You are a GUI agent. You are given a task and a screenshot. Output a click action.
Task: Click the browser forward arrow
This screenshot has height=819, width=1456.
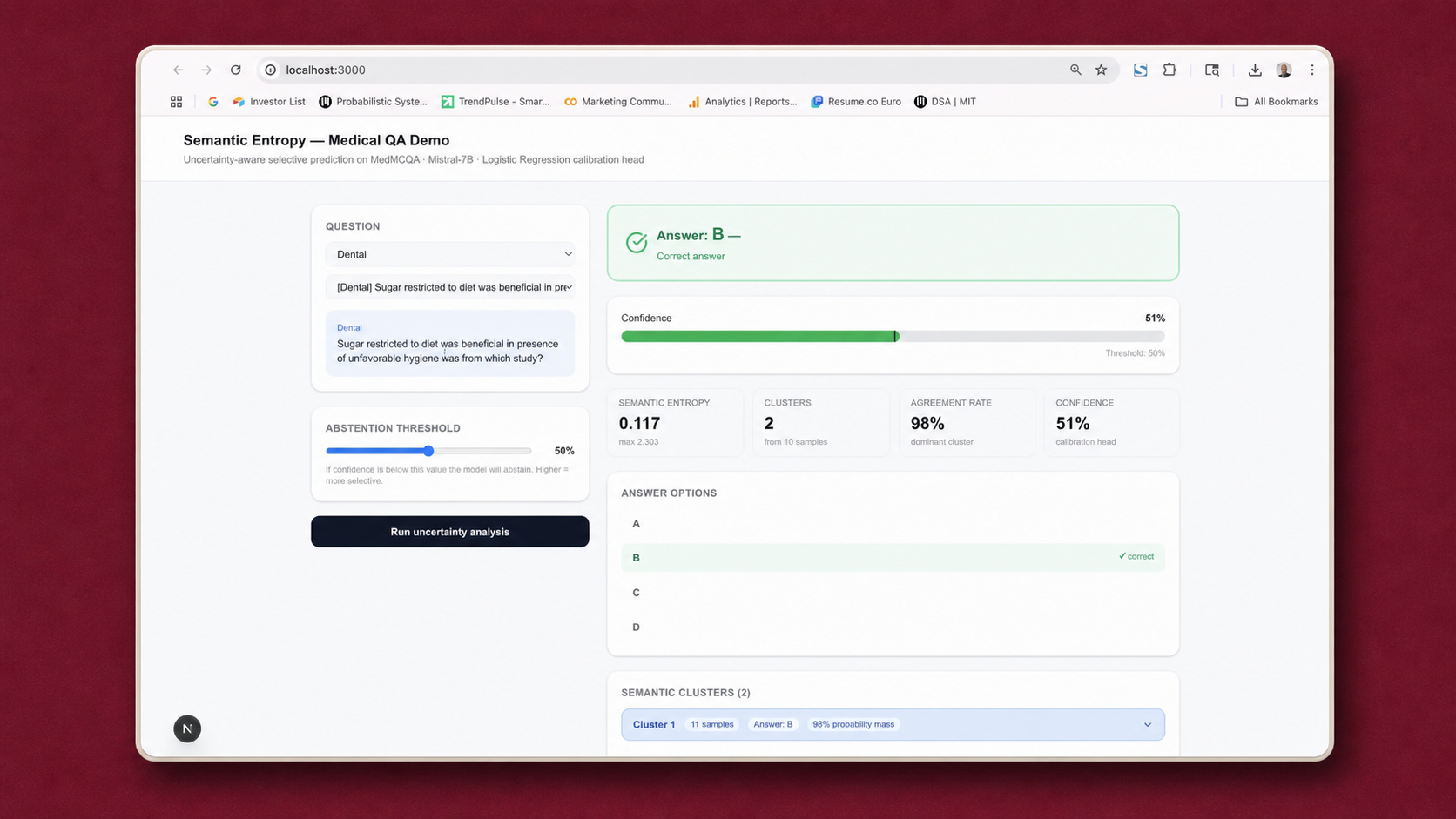(206, 70)
